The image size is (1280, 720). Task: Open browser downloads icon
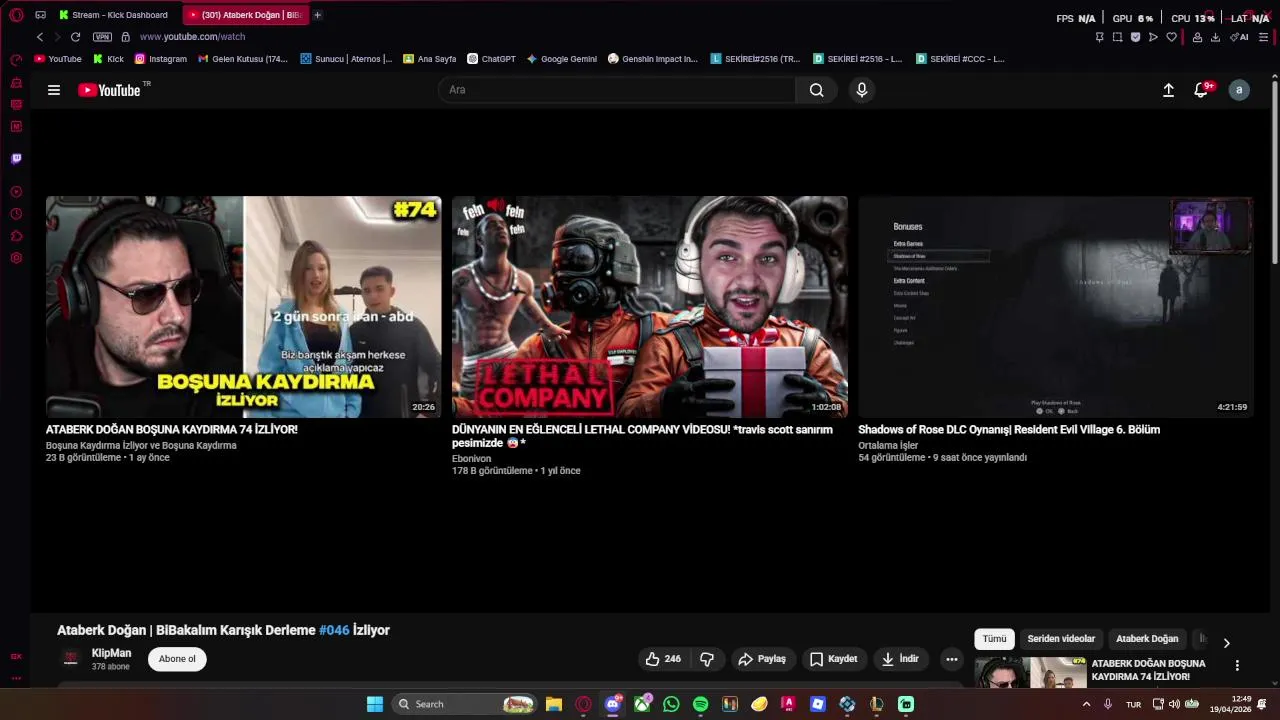point(1215,37)
